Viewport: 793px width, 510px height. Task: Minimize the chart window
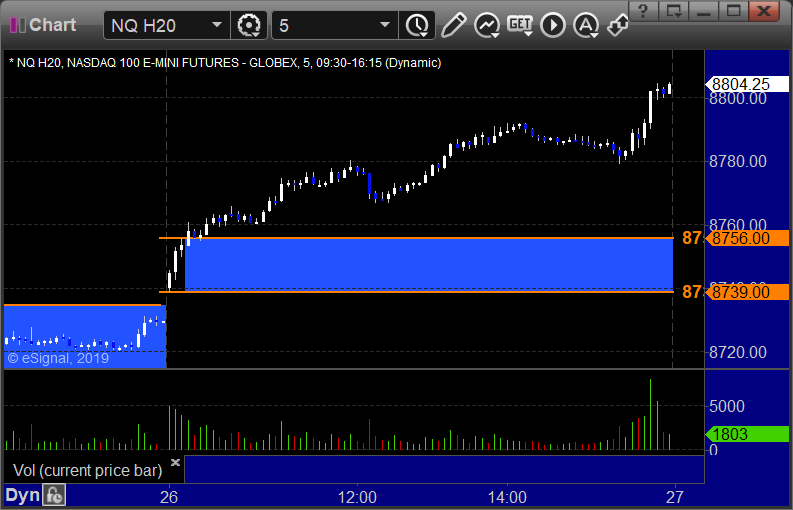(704, 11)
